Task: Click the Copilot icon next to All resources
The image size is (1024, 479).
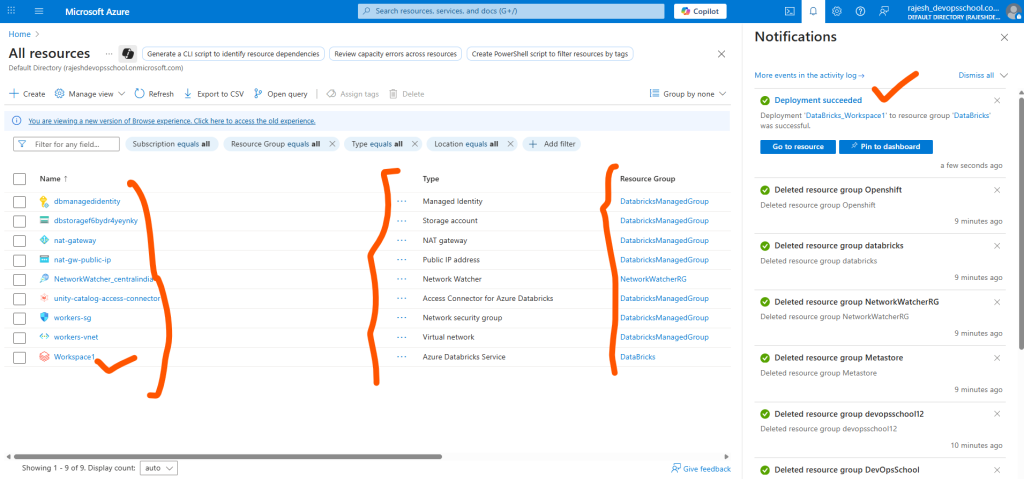Action: (127, 54)
